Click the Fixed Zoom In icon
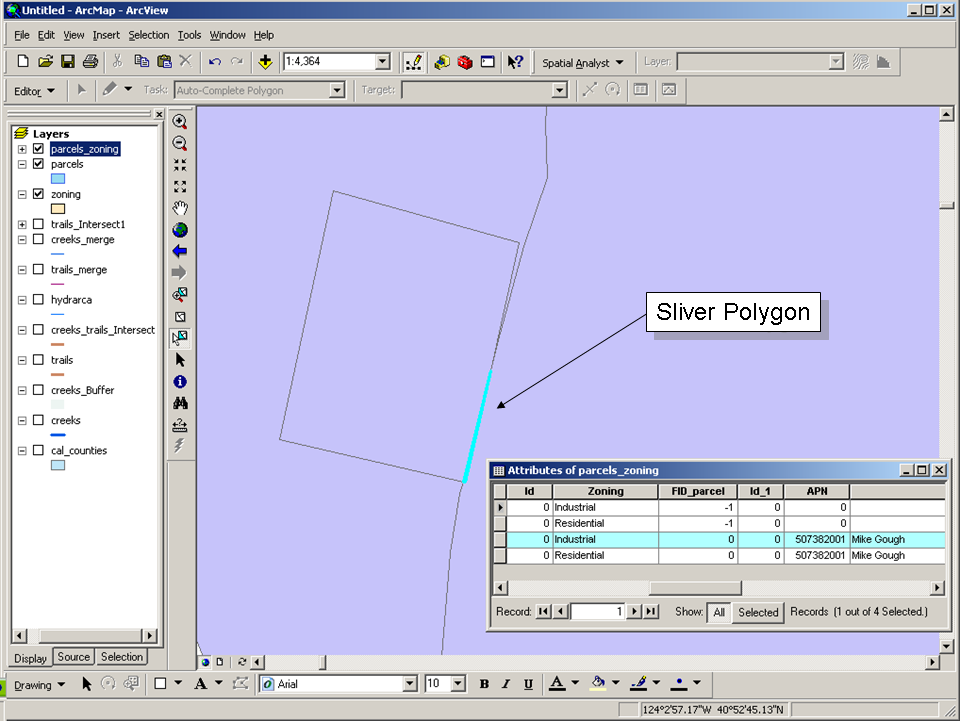The image size is (960, 721). click(x=180, y=165)
